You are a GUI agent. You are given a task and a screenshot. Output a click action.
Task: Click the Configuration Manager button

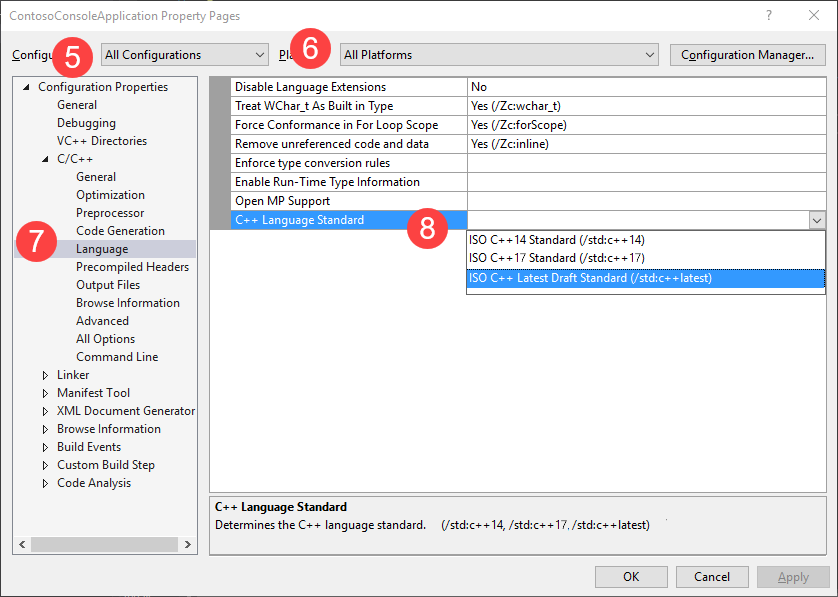747,55
